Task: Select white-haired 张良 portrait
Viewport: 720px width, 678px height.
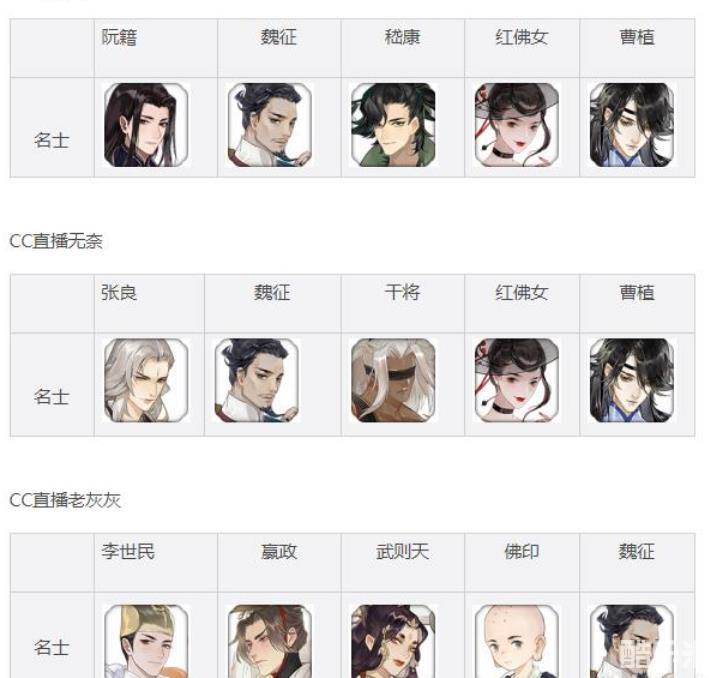Action: tap(146, 381)
